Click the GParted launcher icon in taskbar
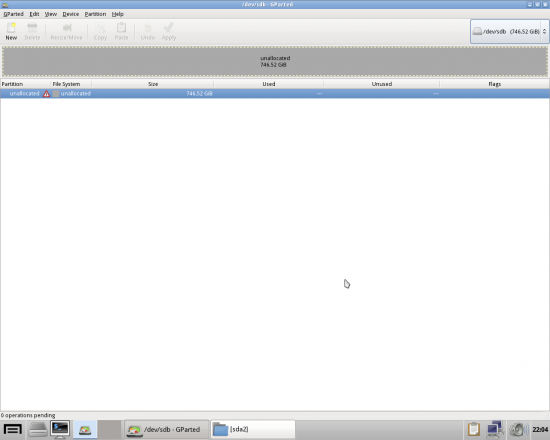 point(85,429)
